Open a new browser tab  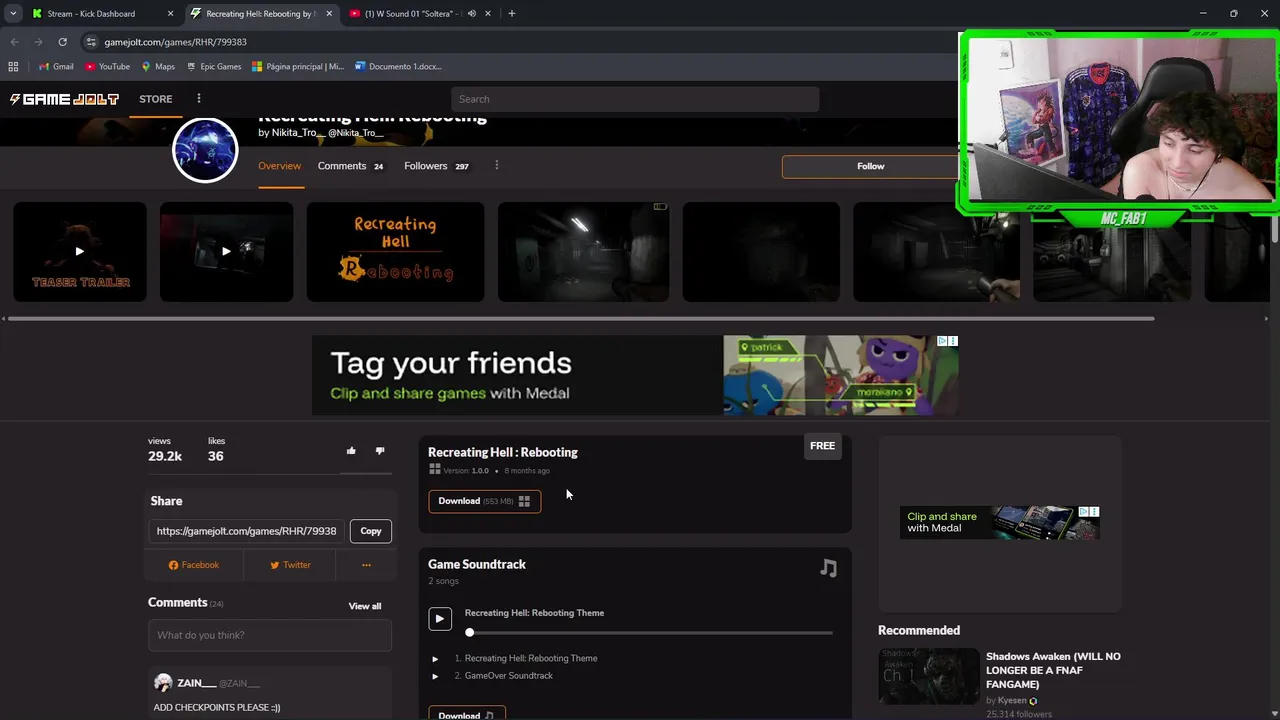click(511, 14)
